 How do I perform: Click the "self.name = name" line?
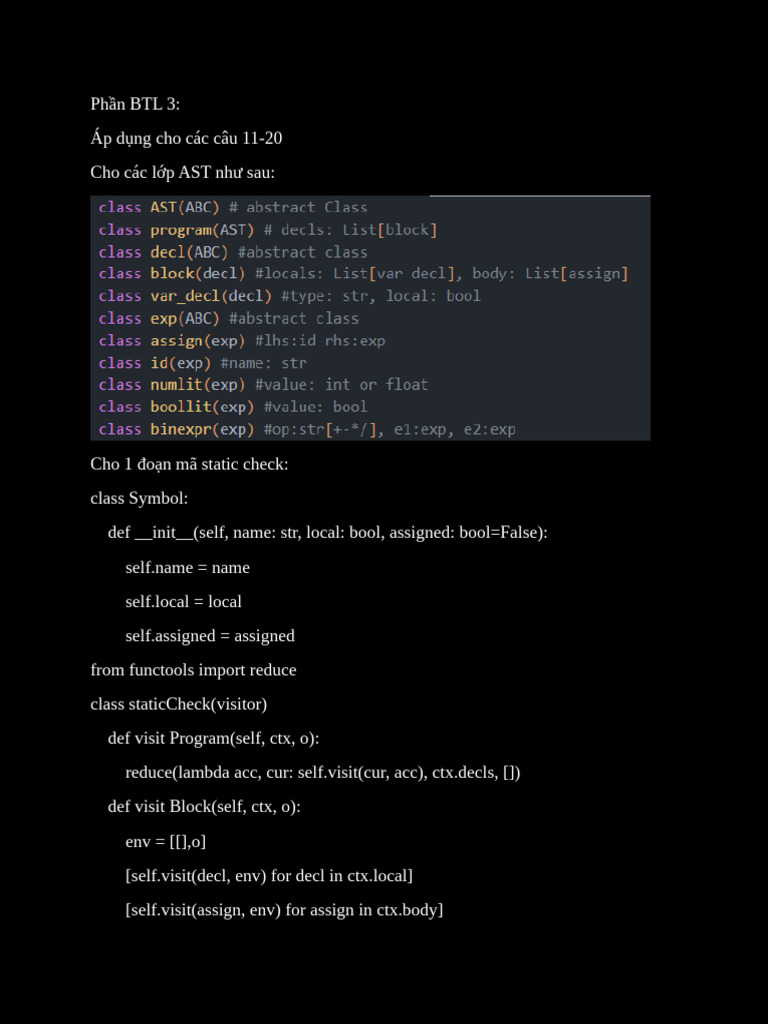187,567
